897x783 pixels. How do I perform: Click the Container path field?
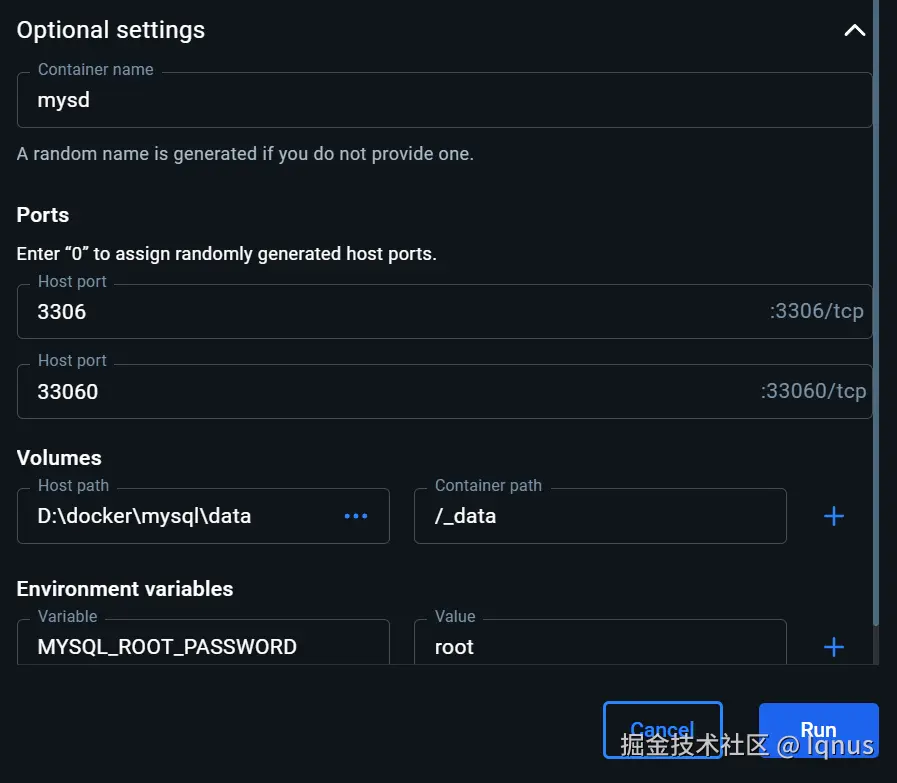(x=600, y=517)
